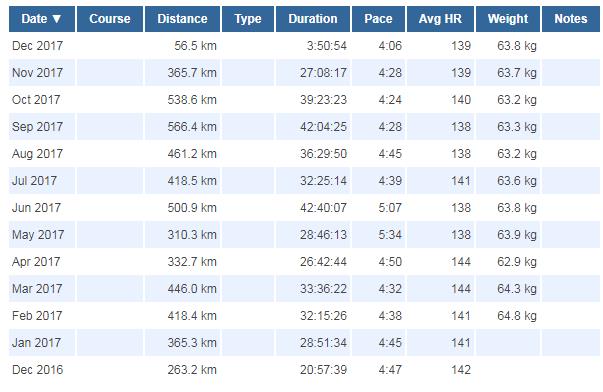The height and width of the screenshot is (392, 603).
Task: Select the Dec 2016 row date
Action: point(37,370)
